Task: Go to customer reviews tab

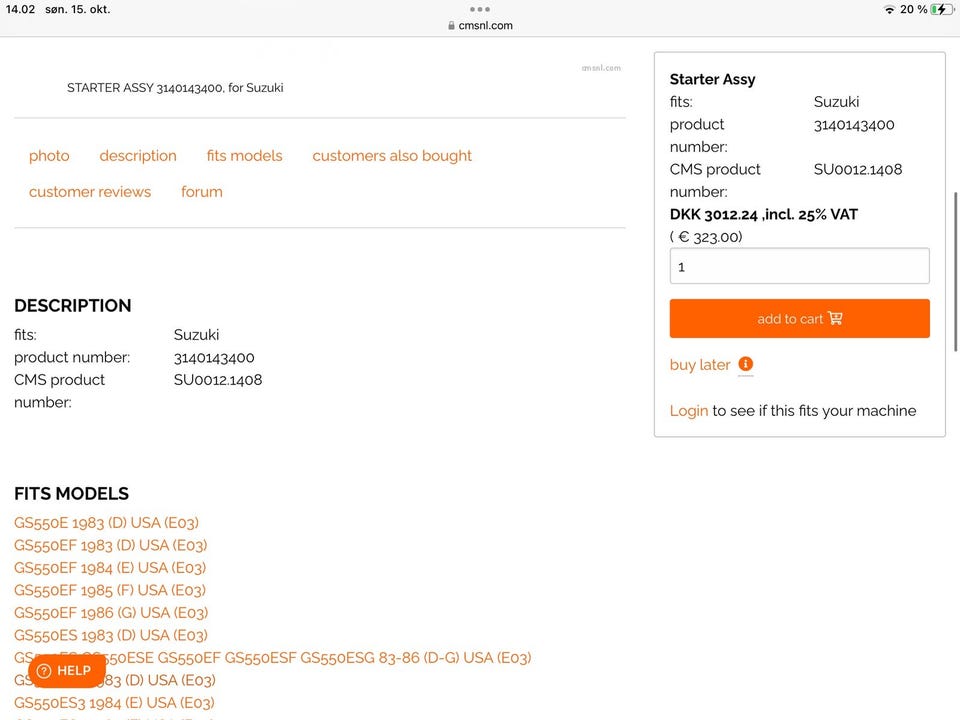Action: tap(90, 192)
